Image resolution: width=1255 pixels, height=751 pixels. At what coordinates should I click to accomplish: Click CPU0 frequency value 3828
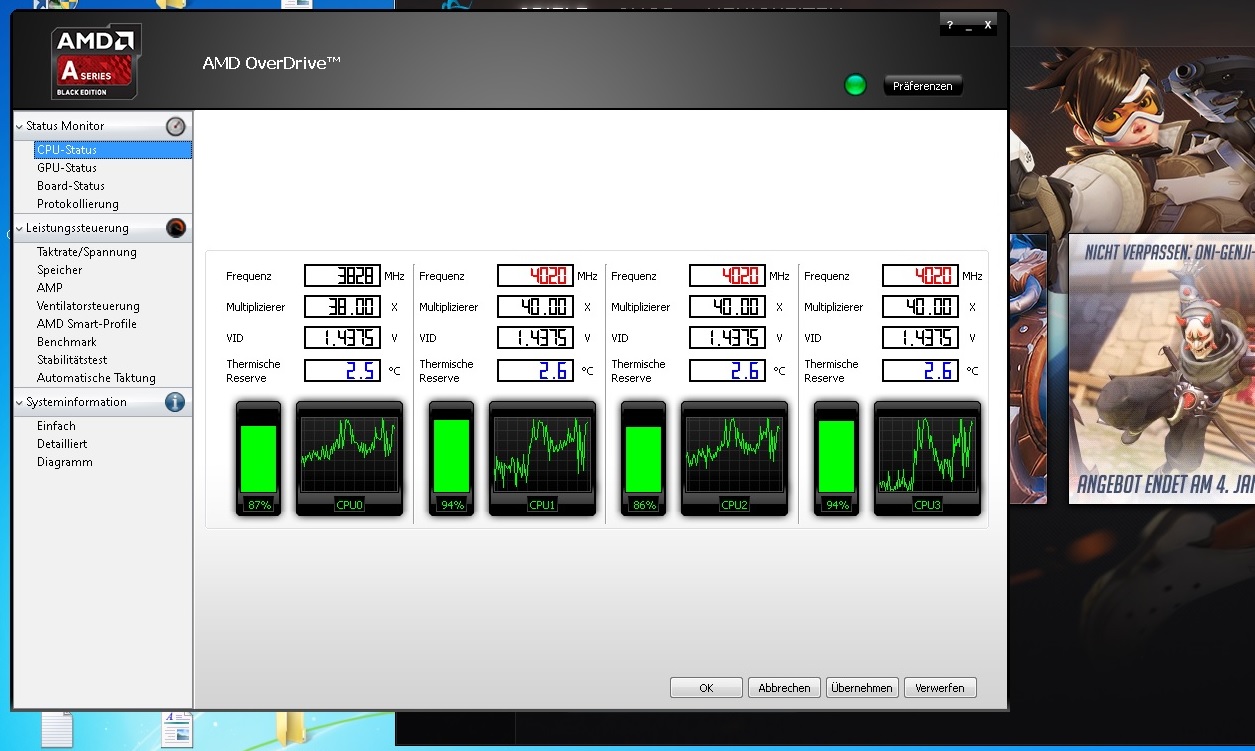[x=342, y=276]
